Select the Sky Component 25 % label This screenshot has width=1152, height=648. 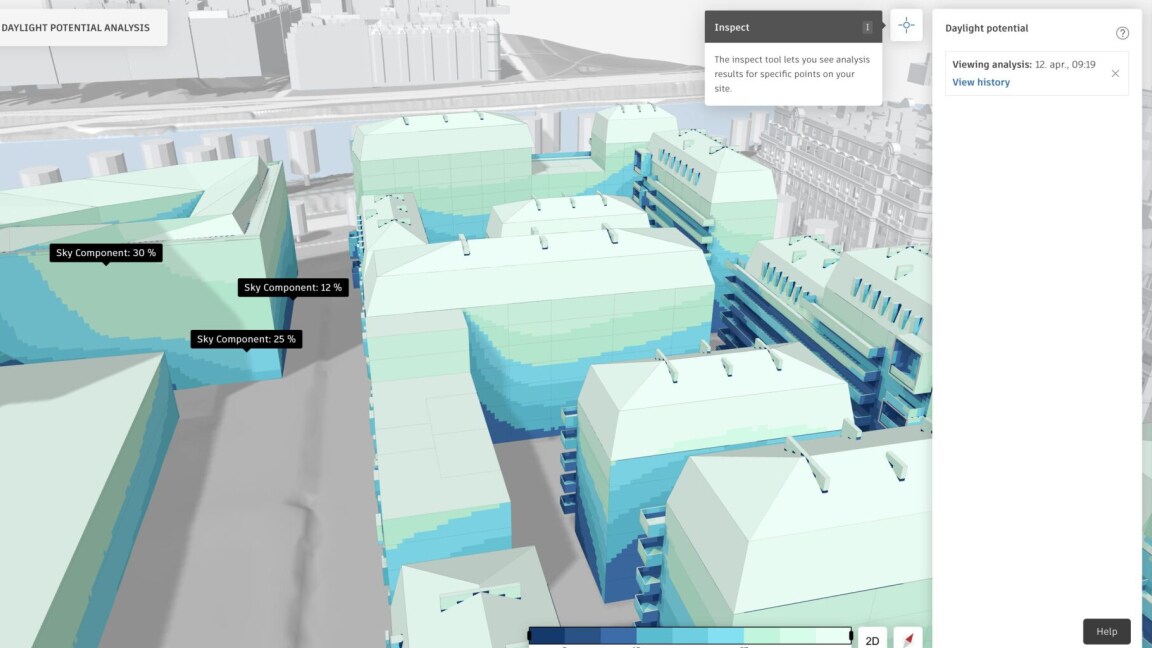click(x=246, y=339)
